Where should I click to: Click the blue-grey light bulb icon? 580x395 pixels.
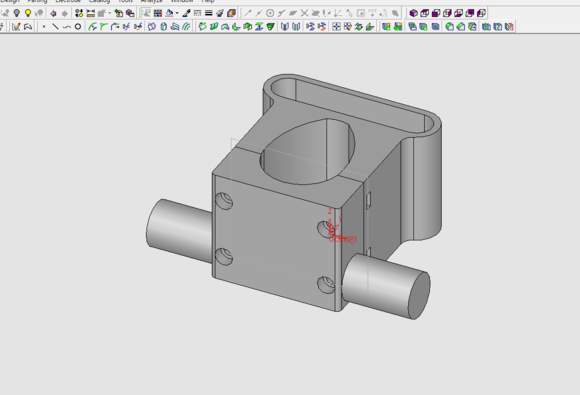pyautogui.click(x=17, y=13)
